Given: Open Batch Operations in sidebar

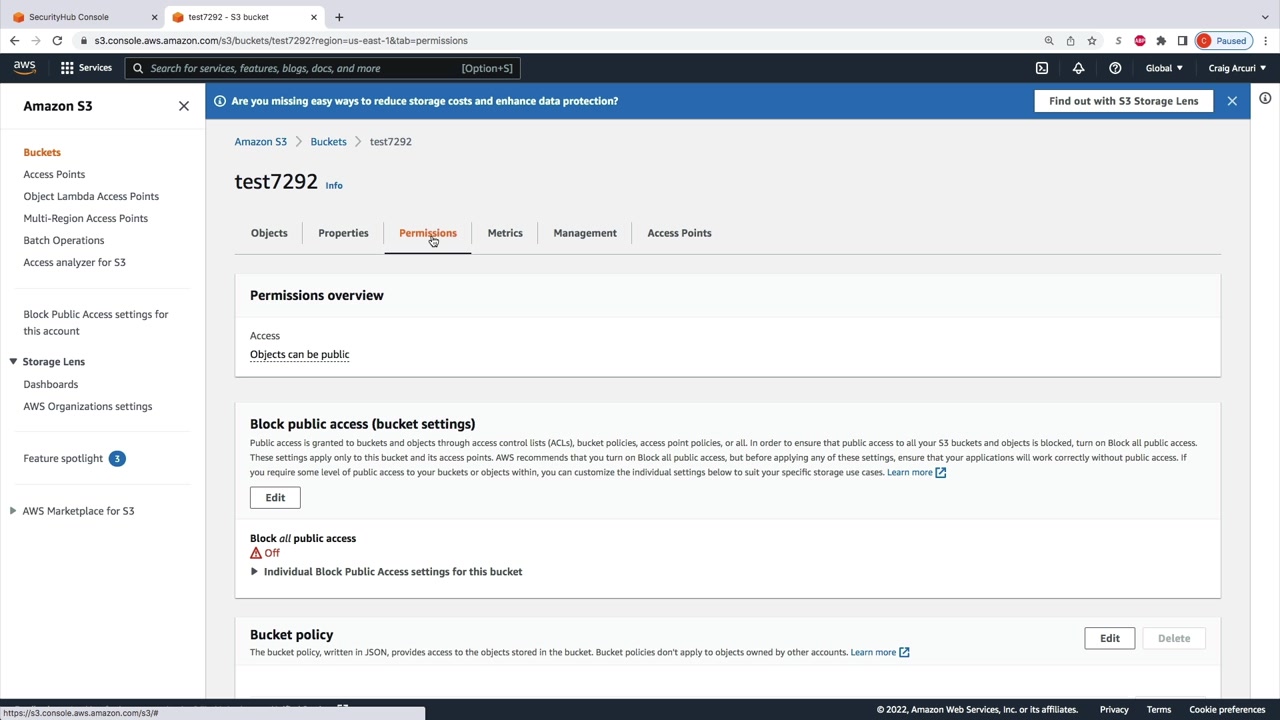Looking at the screenshot, I should [64, 240].
